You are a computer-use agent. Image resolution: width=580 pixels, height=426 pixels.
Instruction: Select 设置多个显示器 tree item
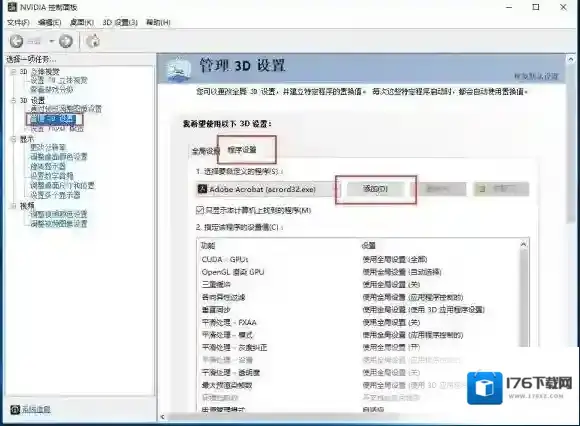55,195
